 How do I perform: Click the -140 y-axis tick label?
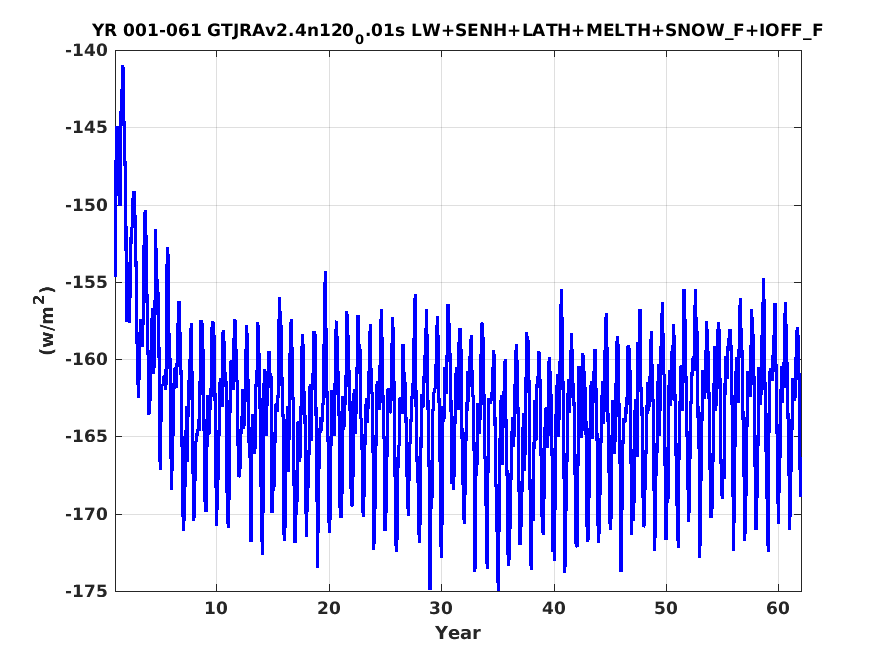pyautogui.click(x=86, y=50)
